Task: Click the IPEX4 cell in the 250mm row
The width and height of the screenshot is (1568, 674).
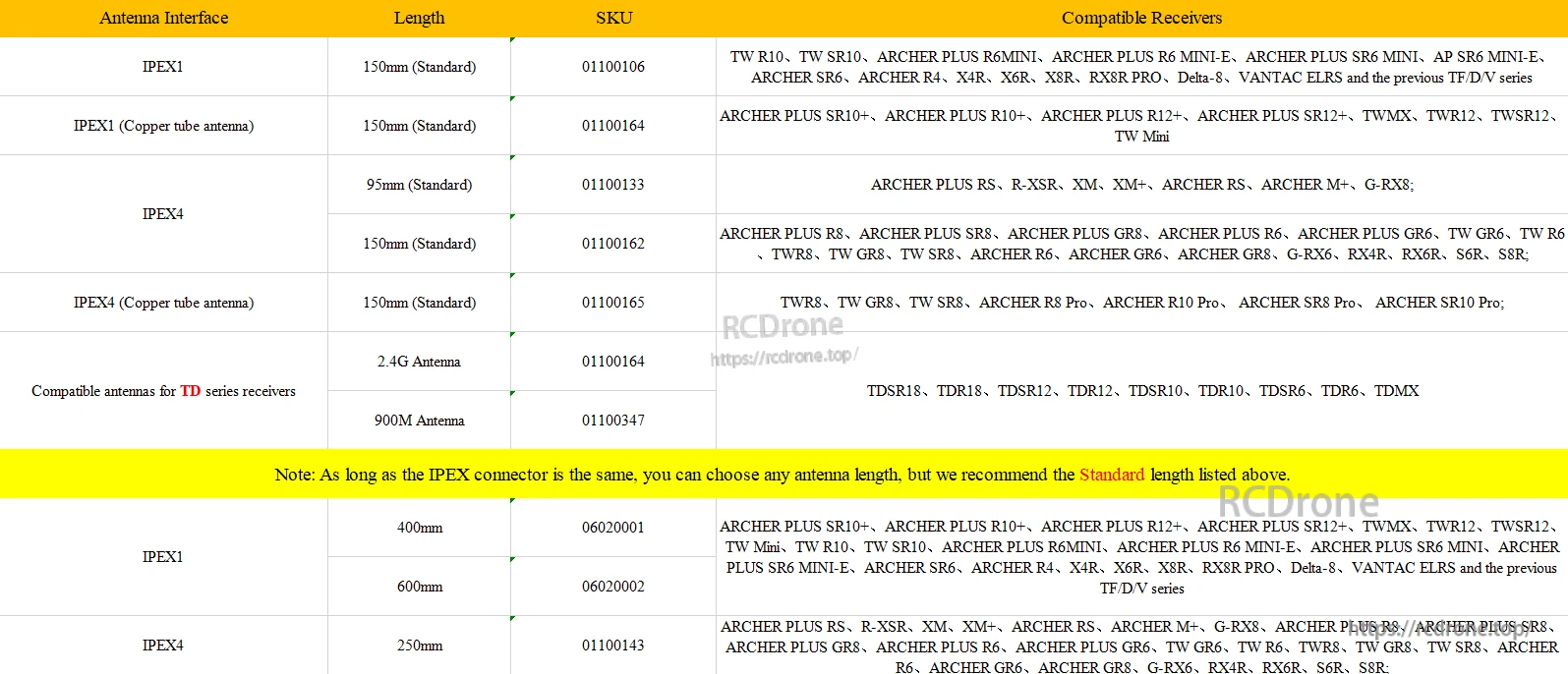Action: tap(163, 646)
